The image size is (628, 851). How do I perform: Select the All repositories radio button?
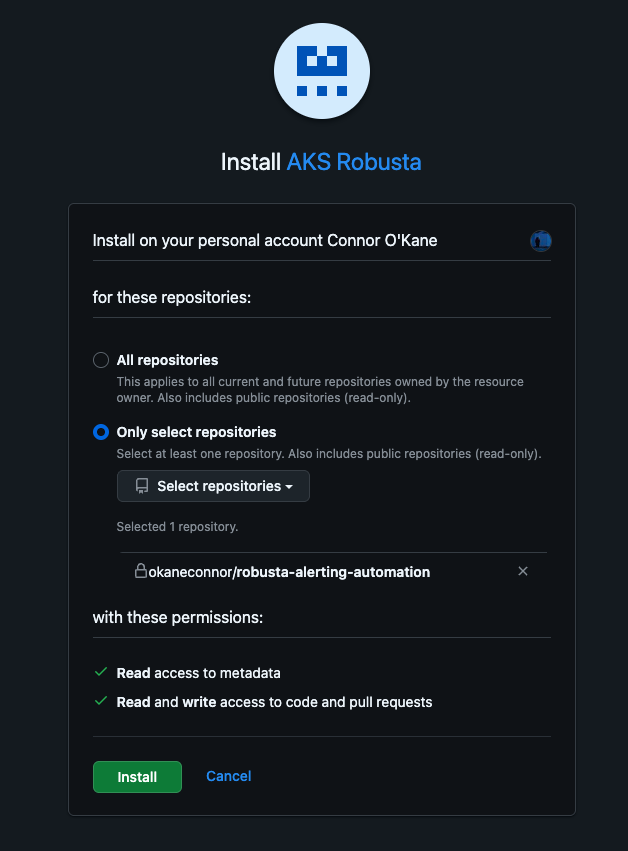pos(101,360)
